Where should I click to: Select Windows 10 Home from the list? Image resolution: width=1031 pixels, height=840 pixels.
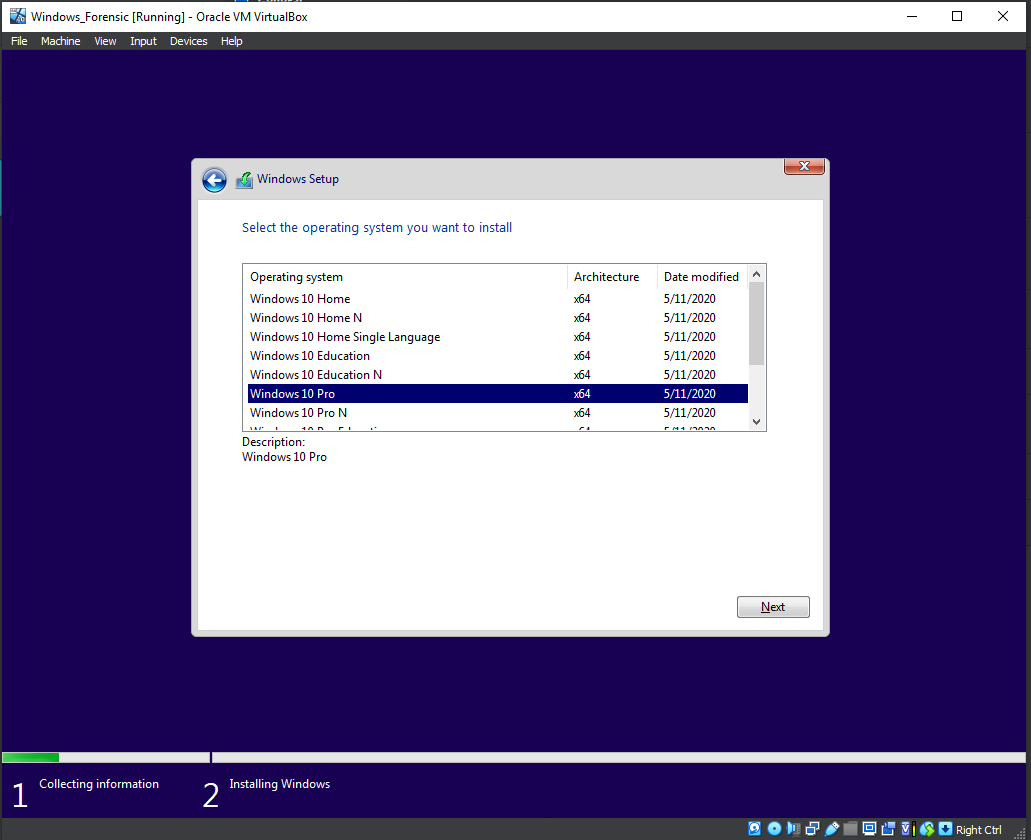(300, 299)
